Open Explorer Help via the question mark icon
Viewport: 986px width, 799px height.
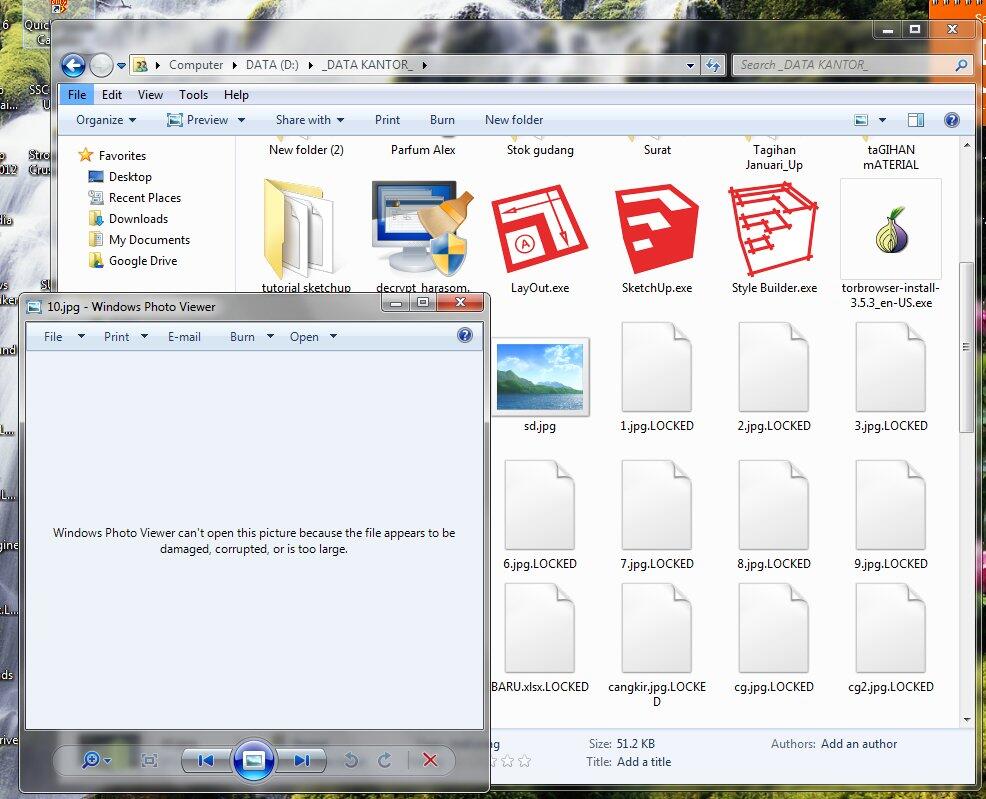pyautogui.click(x=951, y=119)
